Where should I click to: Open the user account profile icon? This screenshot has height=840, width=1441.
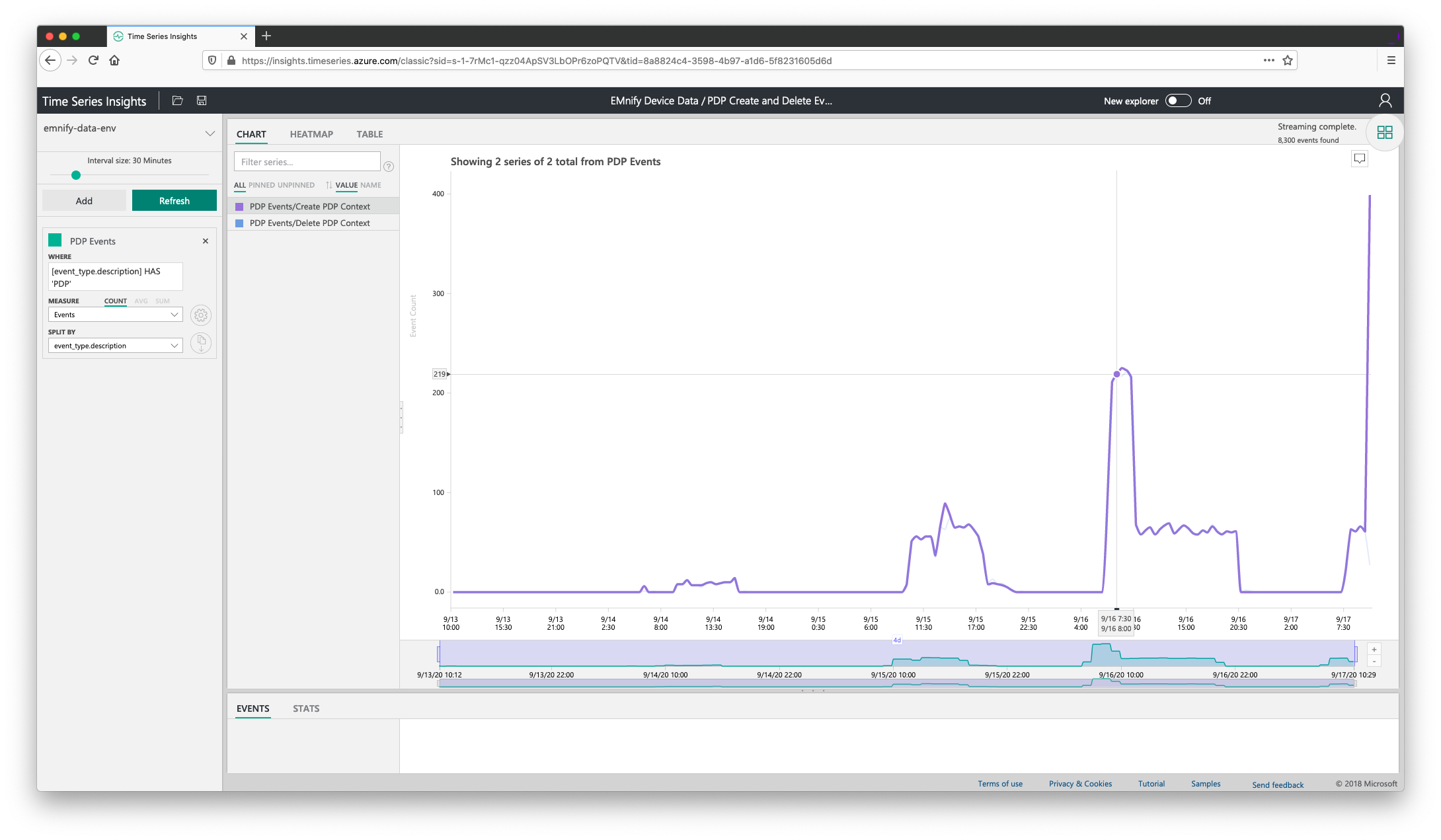click(1385, 100)
